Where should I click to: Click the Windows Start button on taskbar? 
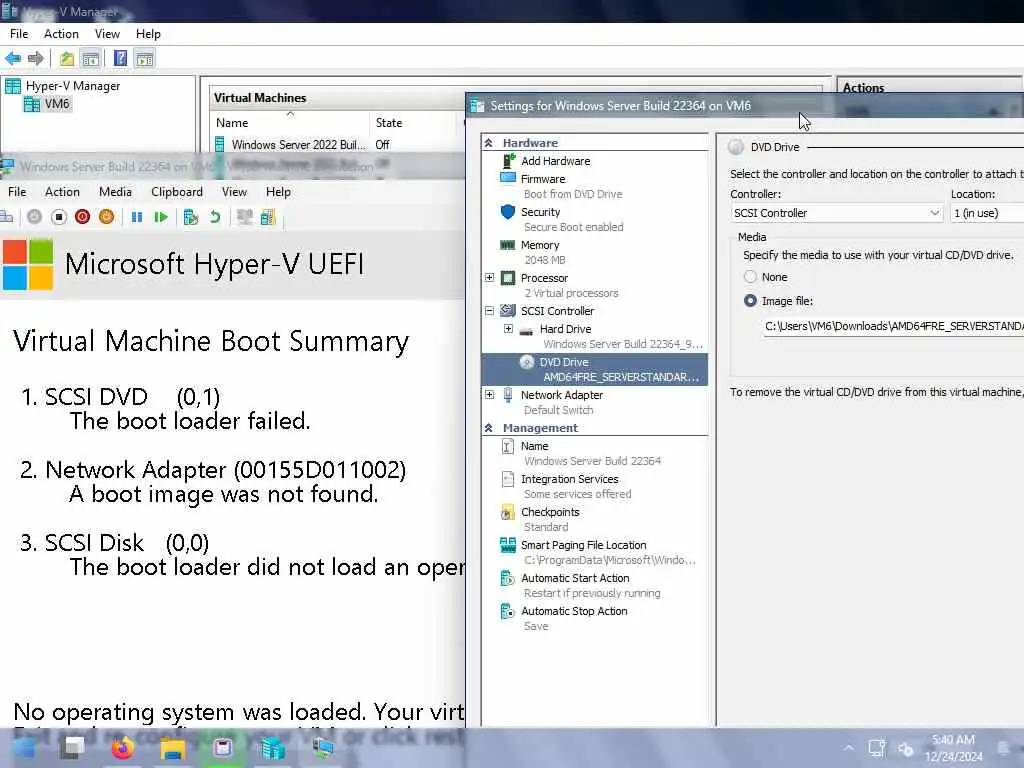[24, 748]
